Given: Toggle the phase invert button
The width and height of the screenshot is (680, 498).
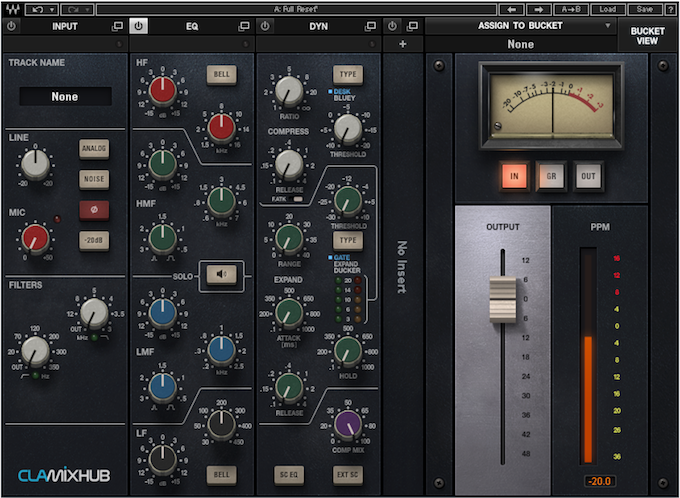Looking at the screenshot, I should (94, 210).
